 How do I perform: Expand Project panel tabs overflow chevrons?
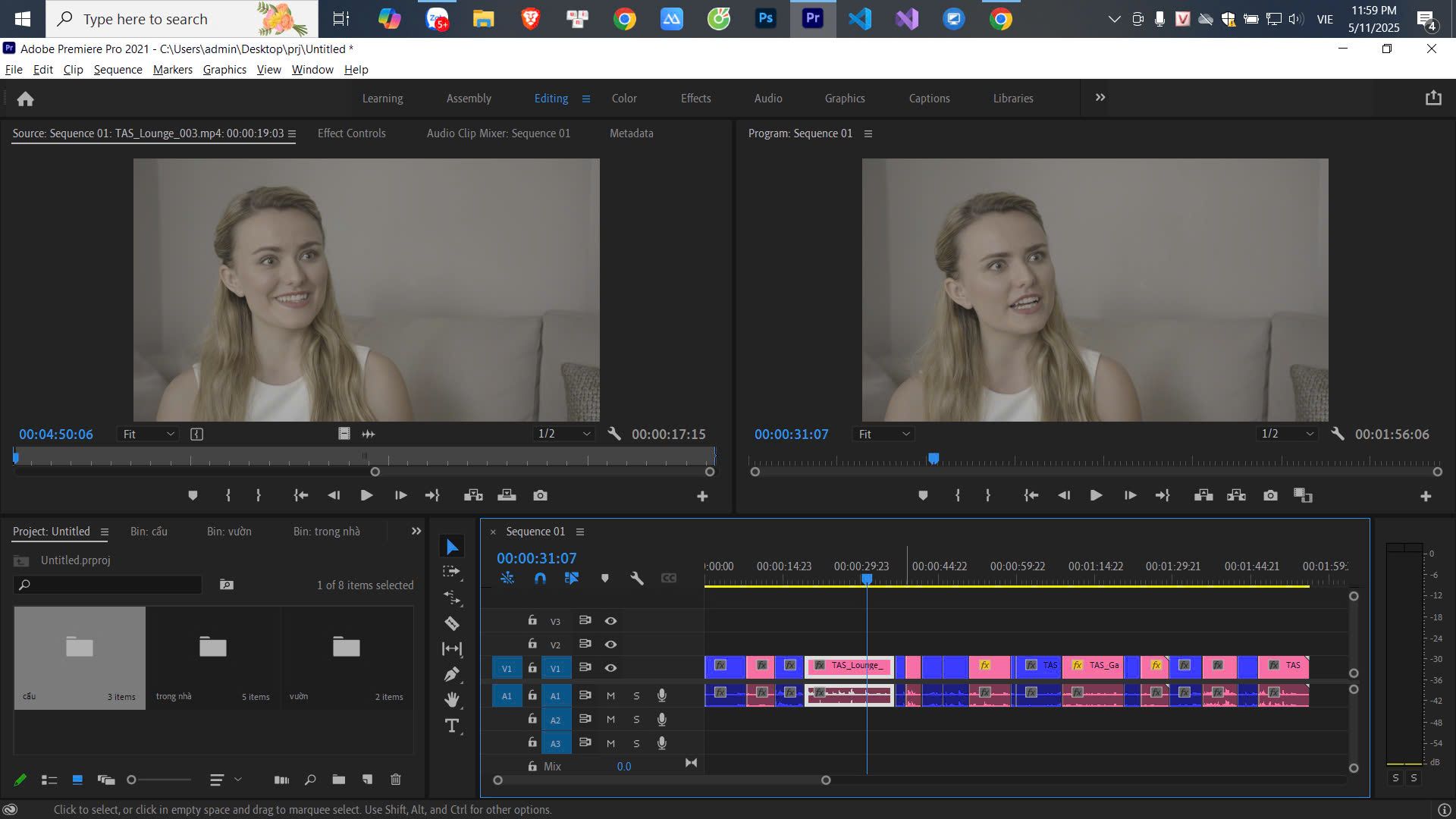tap(416, 531)
